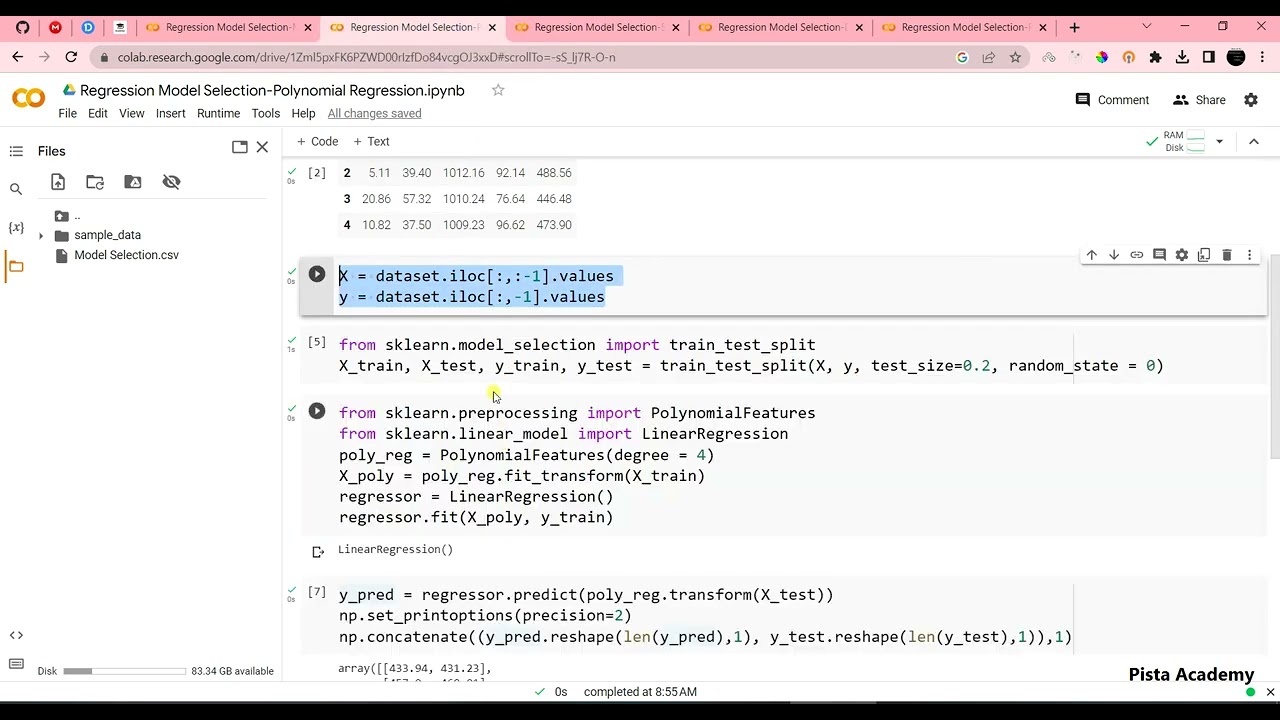
Task: Switch to last Regression Model Selection tab
Action: point(964,27)
